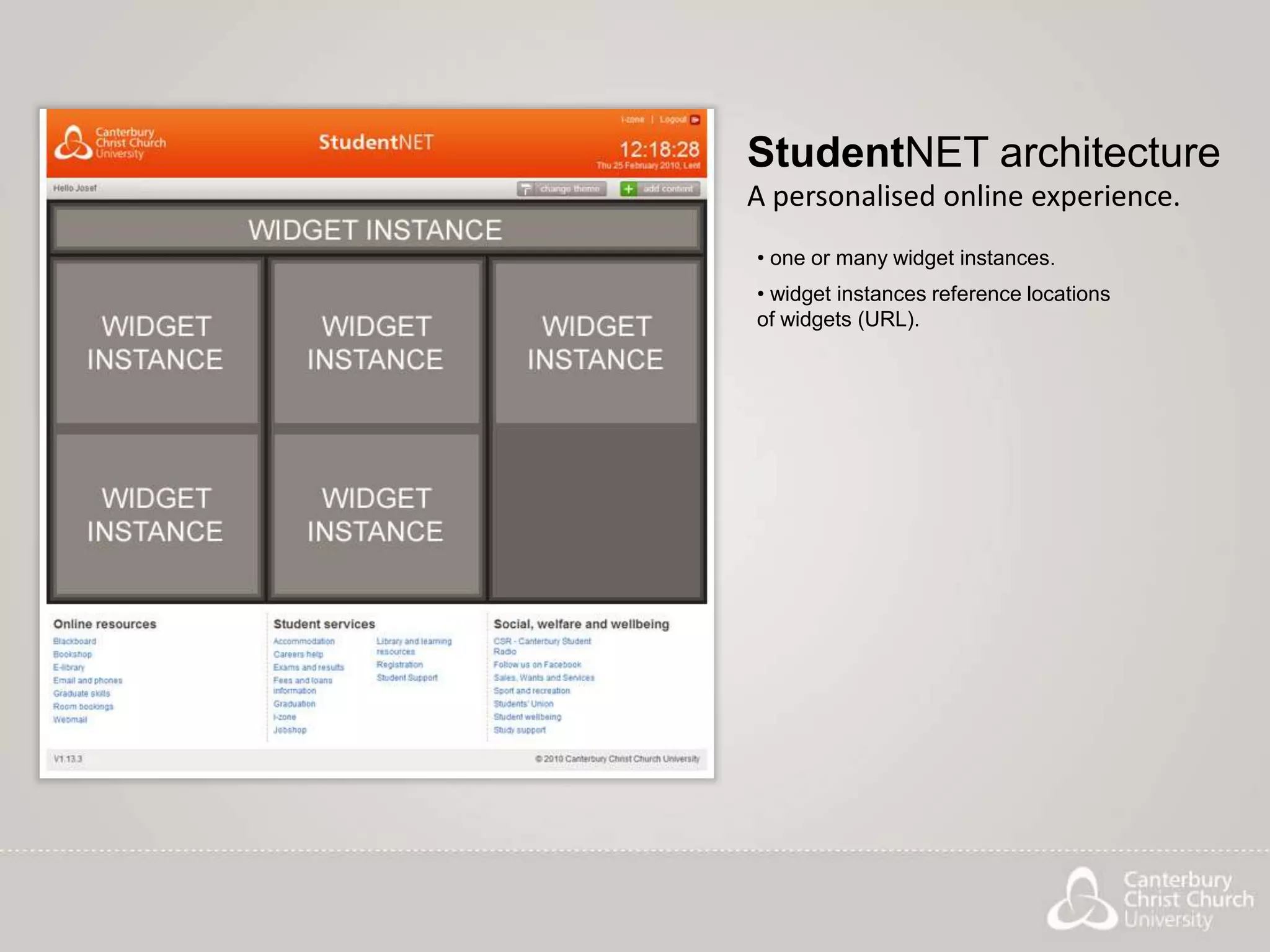Click the green plus add content icon
1270x952 pixels.
pyautogui.click(x=628, y=189)
